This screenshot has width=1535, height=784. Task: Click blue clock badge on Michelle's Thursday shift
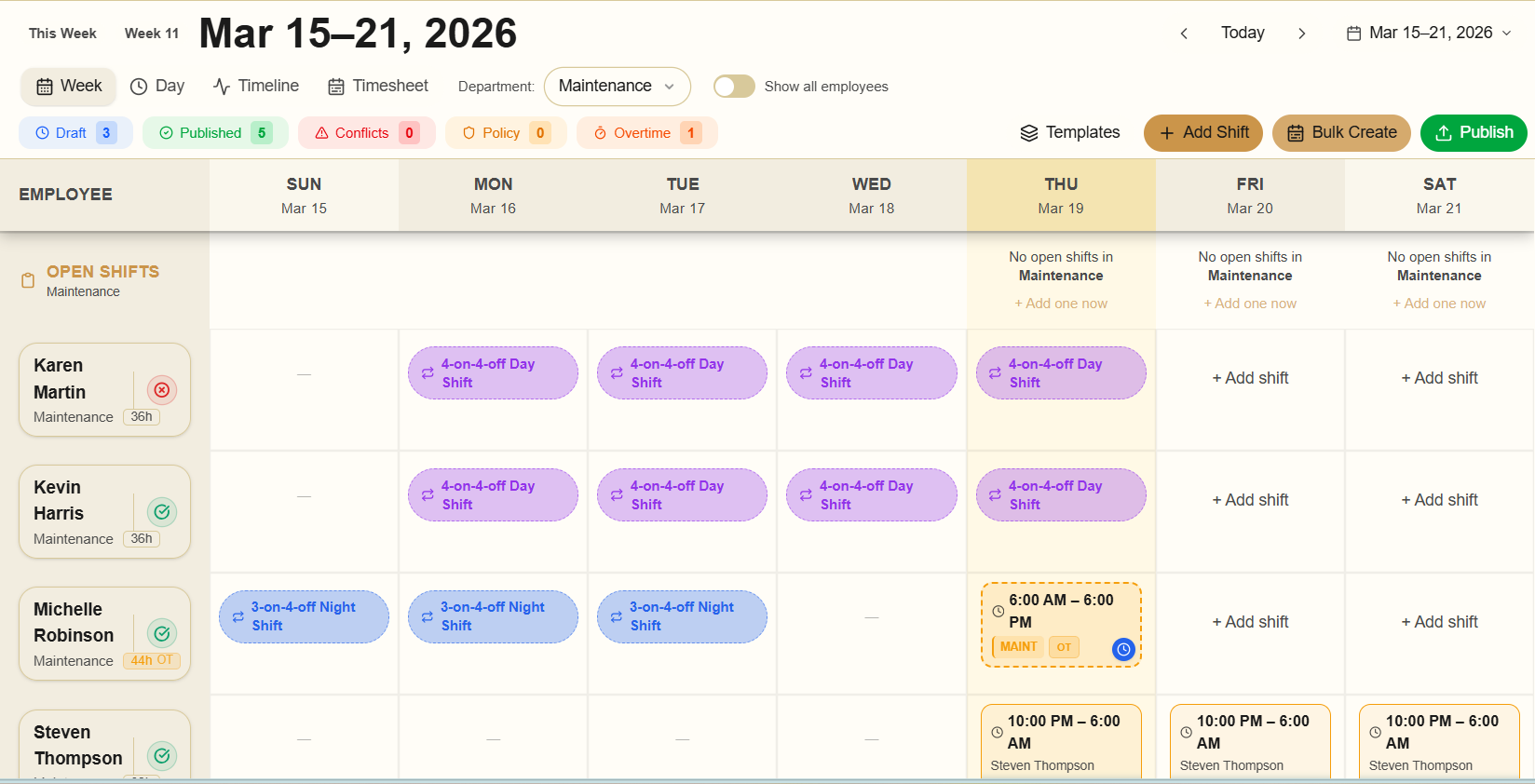click(x=1123, y=650)
